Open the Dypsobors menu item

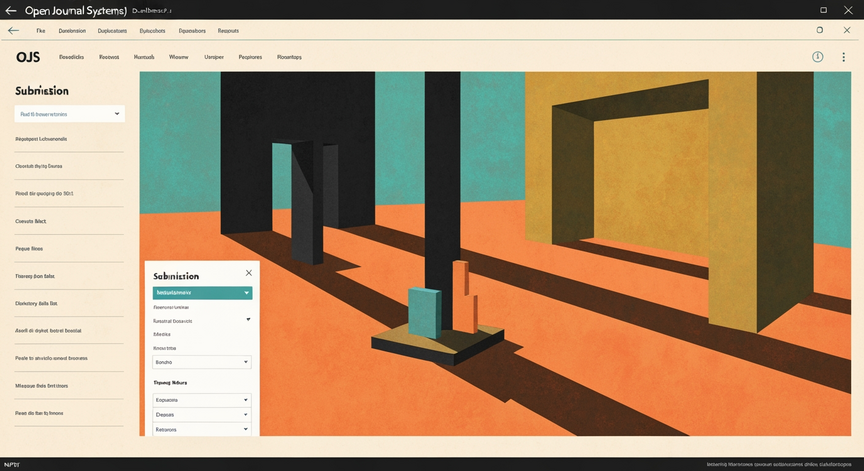coord(192,31)
